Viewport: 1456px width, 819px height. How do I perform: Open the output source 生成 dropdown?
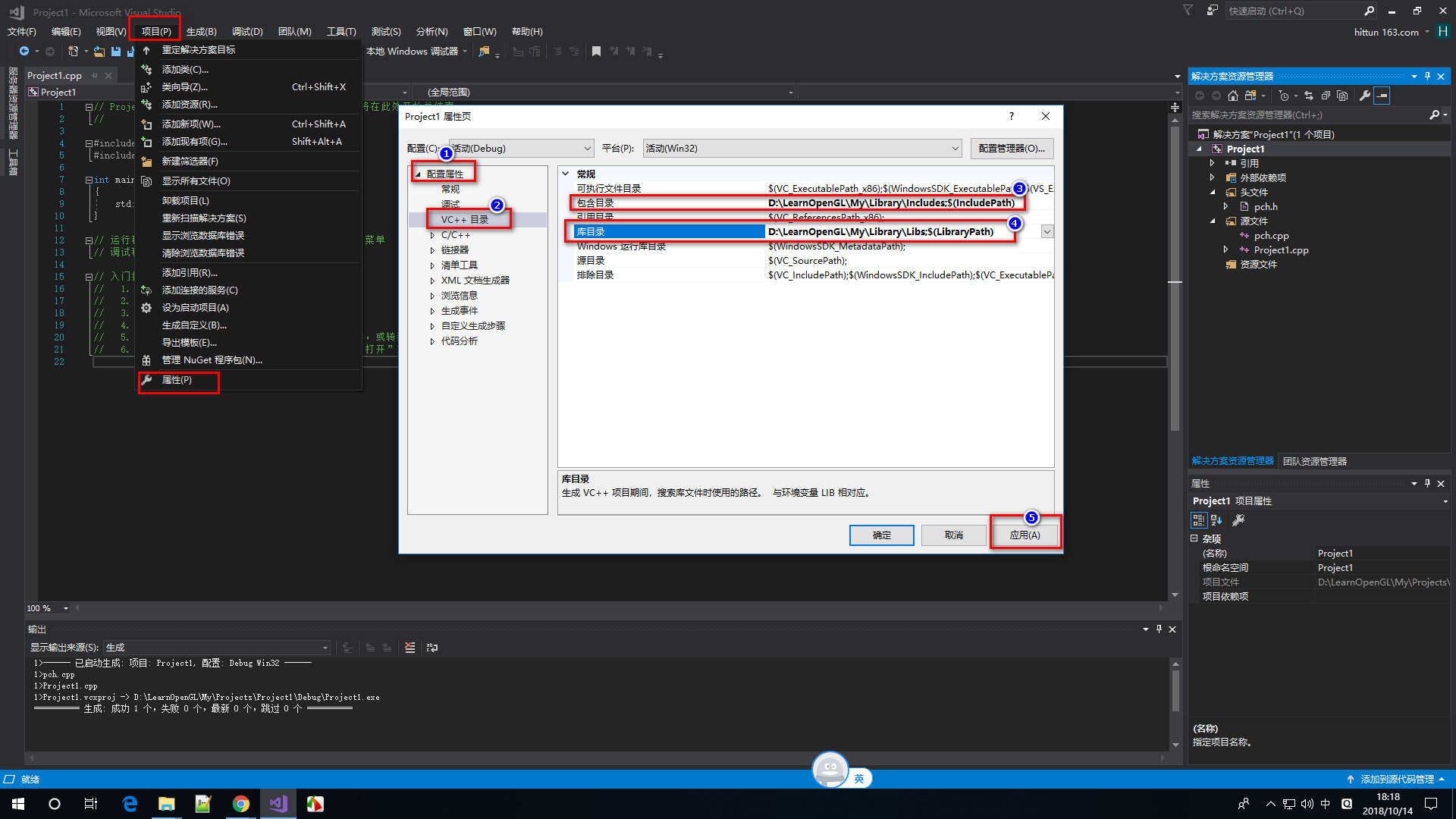(x=217, y=648)
